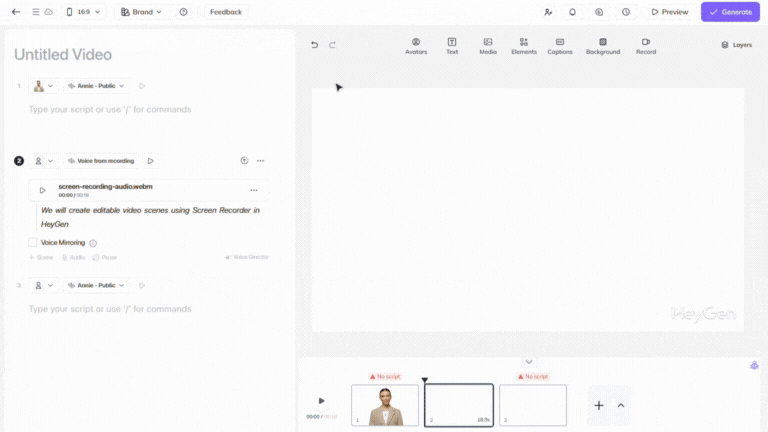
Task: Play screen-recording-audio.webm clip
Action: click(x=43, y=191)
